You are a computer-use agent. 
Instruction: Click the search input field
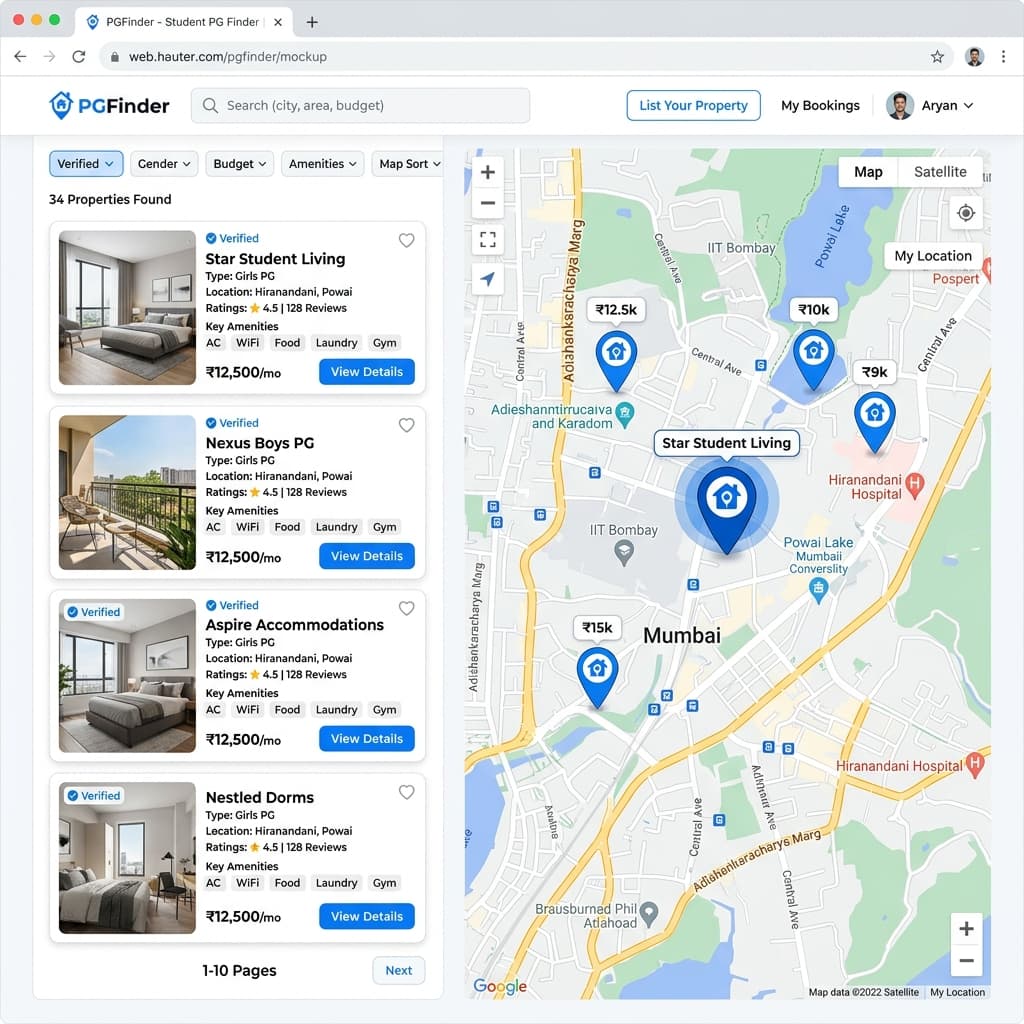360,106
